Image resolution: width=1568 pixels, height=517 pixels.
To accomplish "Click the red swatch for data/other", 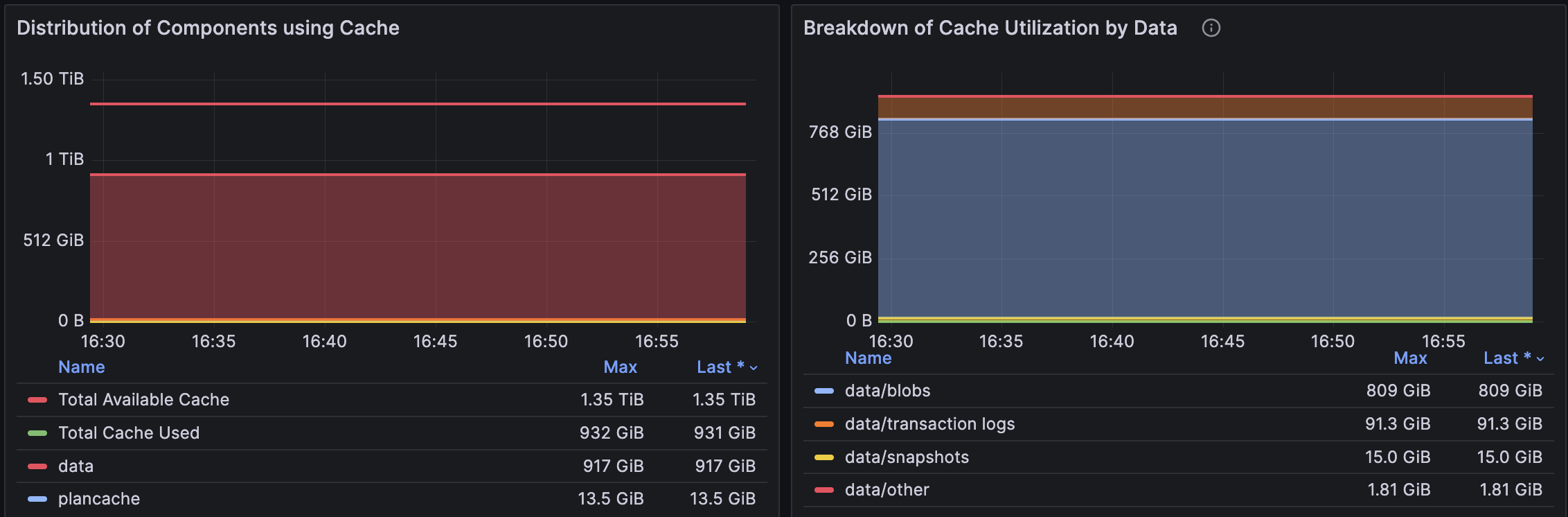I will click(823, 490).
